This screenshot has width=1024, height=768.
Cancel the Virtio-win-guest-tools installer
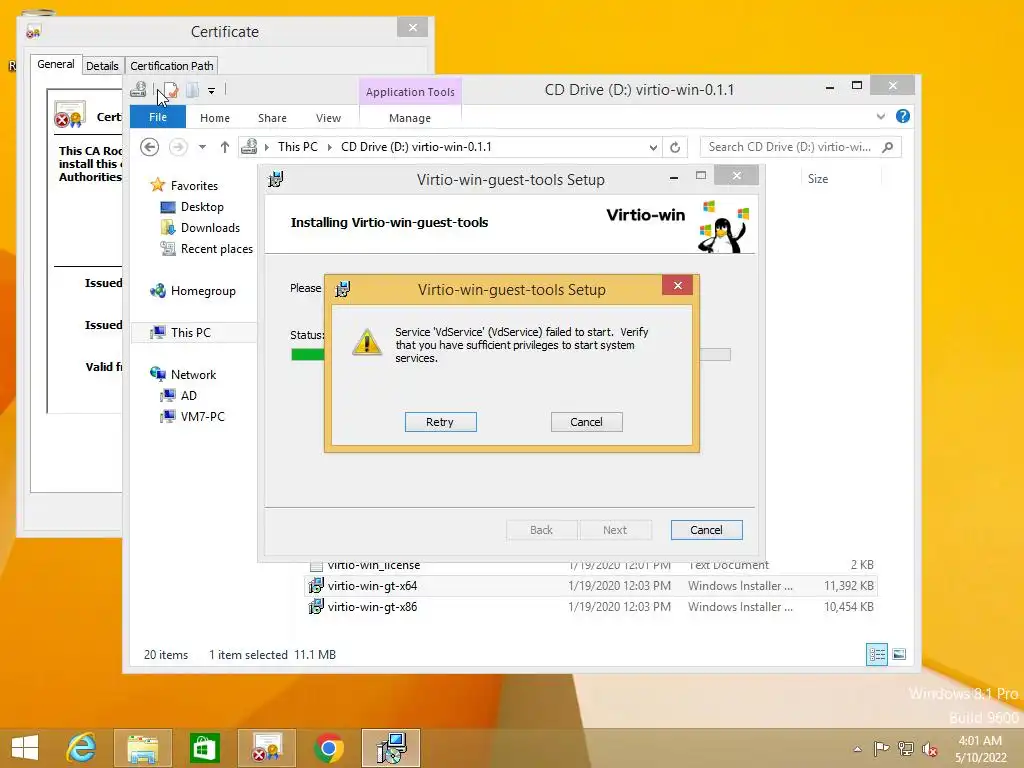coord(706,530)
